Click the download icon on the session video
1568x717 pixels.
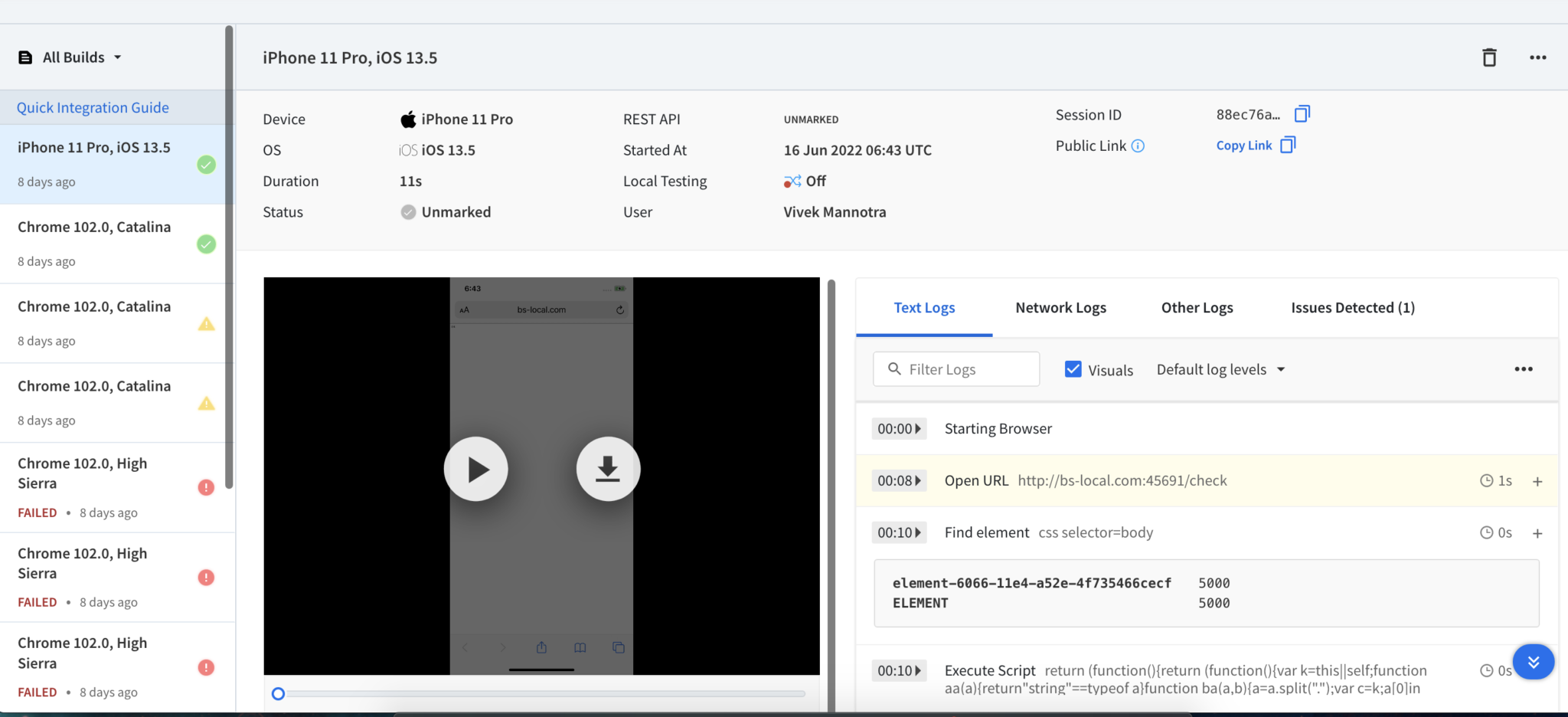[x=608, y=469]
